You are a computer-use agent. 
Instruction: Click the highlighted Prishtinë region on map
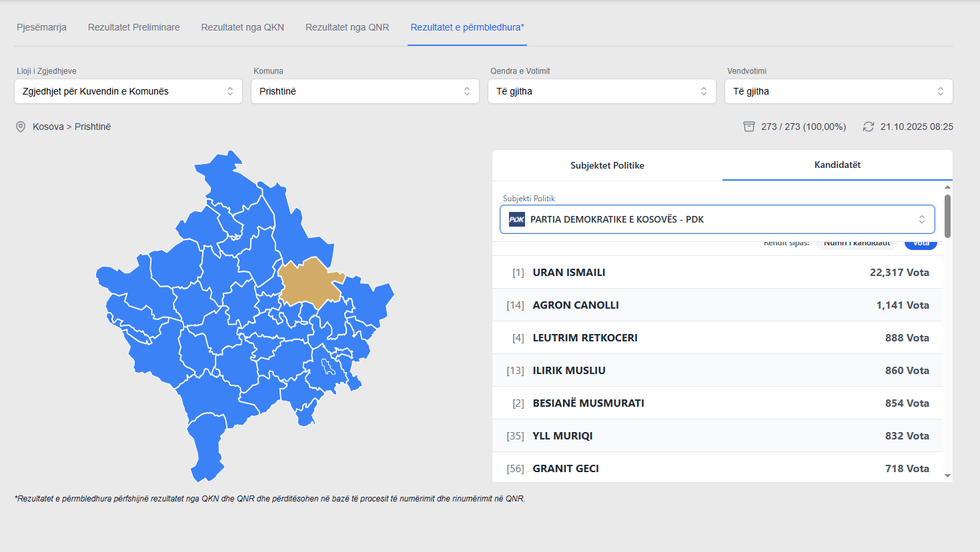tap(311, 282)
